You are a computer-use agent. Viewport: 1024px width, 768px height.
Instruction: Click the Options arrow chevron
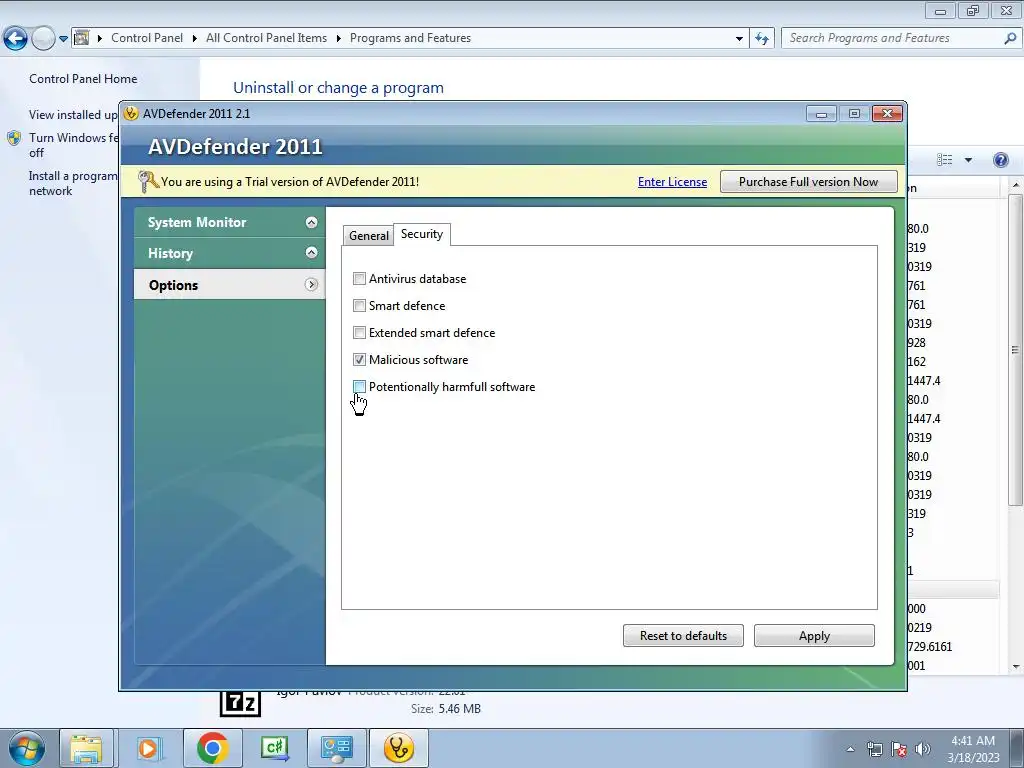(312, 285)
